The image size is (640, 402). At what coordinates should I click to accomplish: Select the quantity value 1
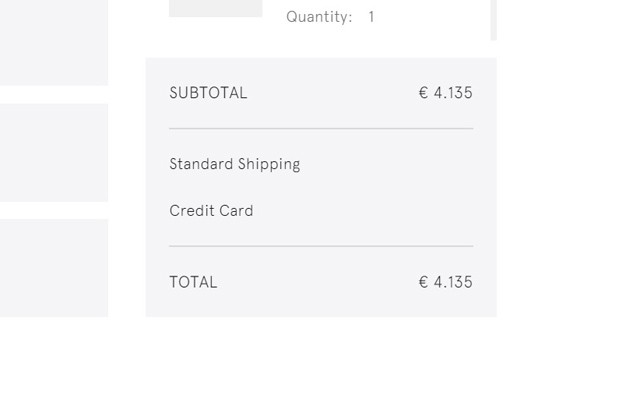pyautogui.click(x=371, y=17)
